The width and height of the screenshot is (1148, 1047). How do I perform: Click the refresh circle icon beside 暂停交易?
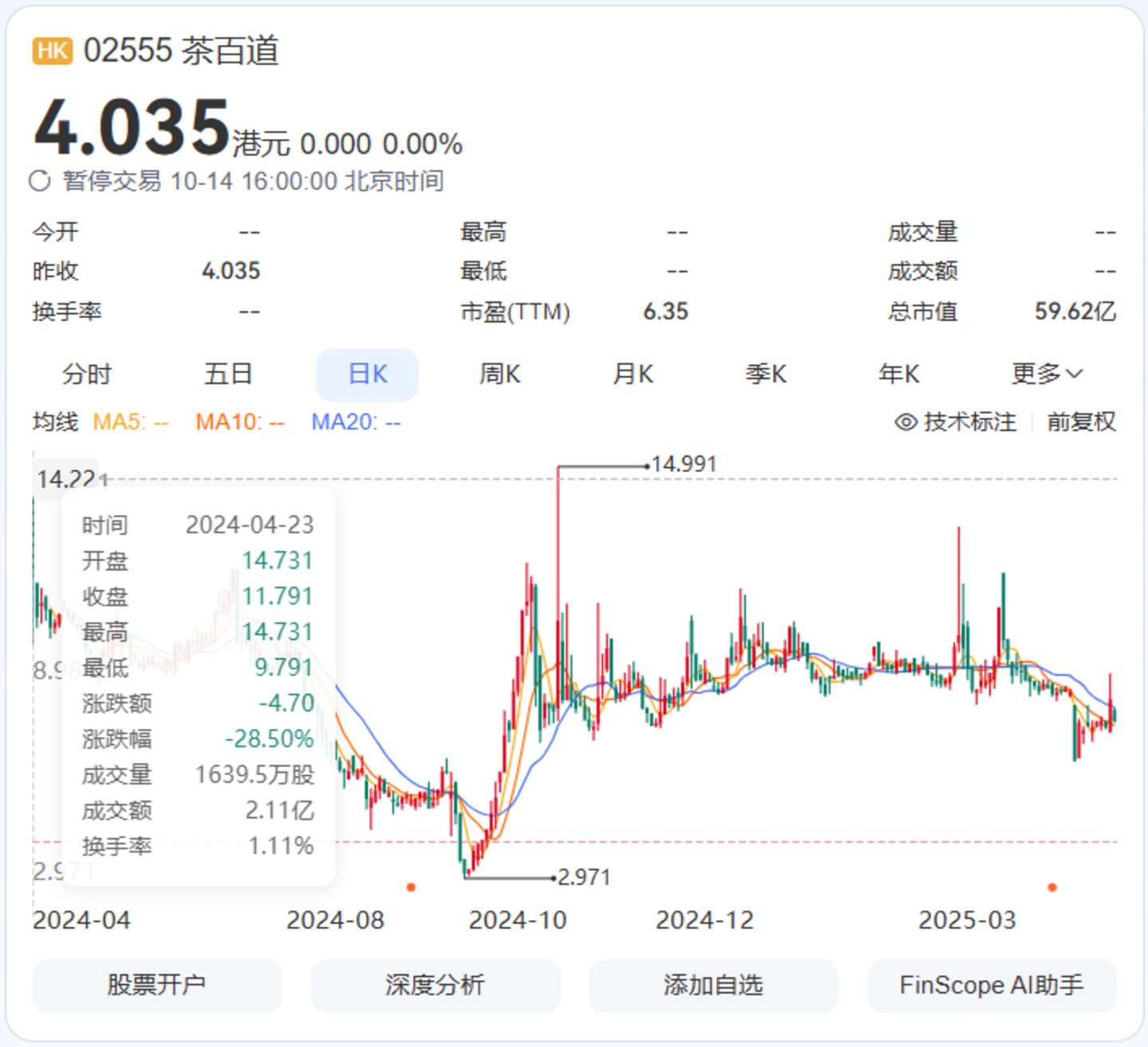pyautogui.click(x=40, y=181)
